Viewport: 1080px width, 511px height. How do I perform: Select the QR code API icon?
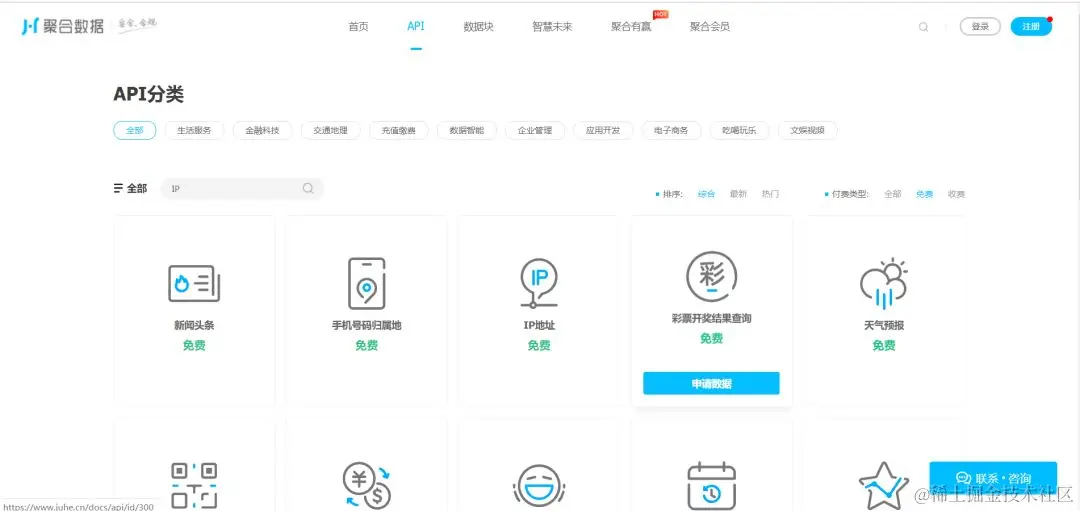click(x=194, y=486)
